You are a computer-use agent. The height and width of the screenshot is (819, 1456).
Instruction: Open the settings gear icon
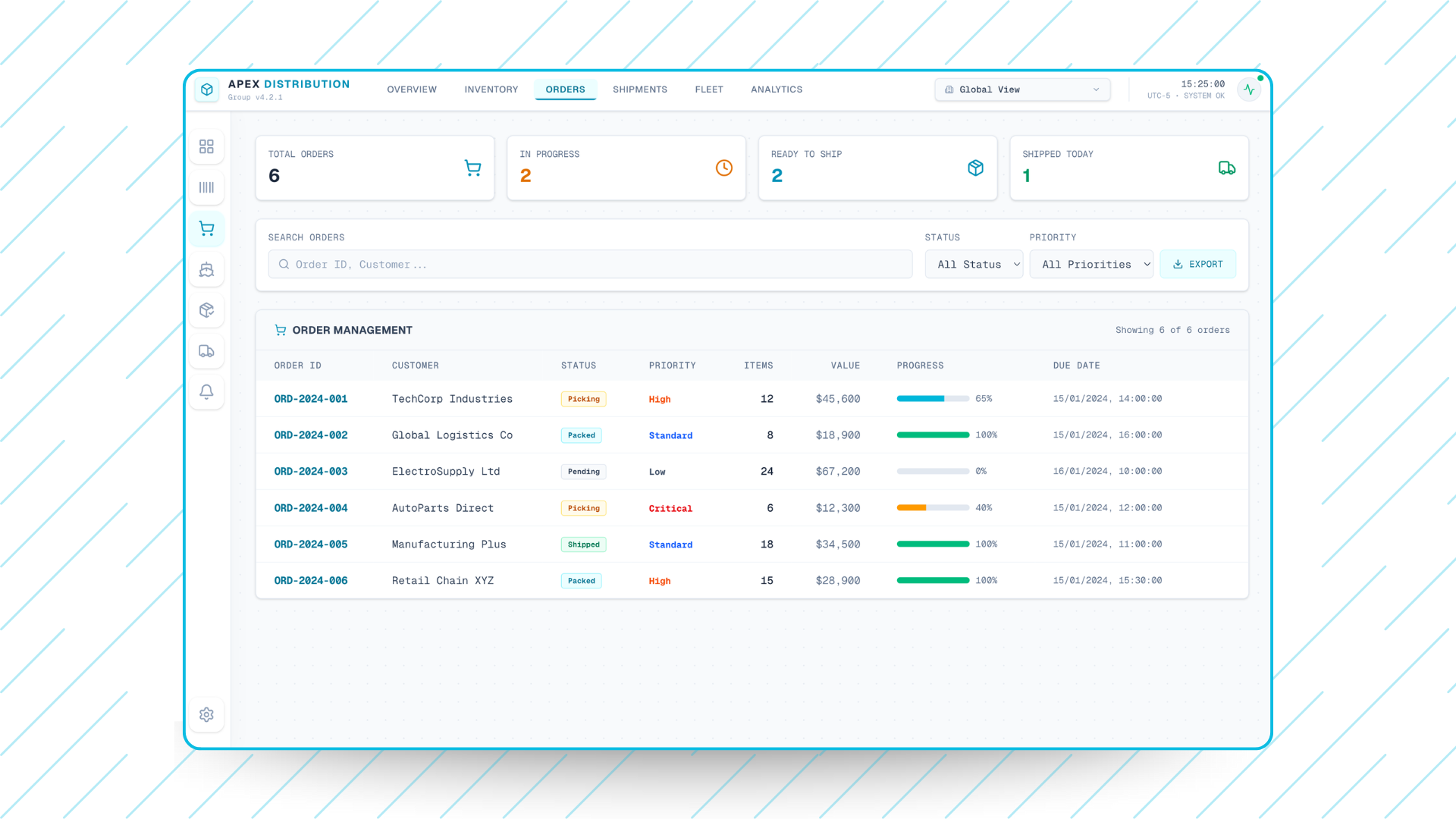coord(206,714)
